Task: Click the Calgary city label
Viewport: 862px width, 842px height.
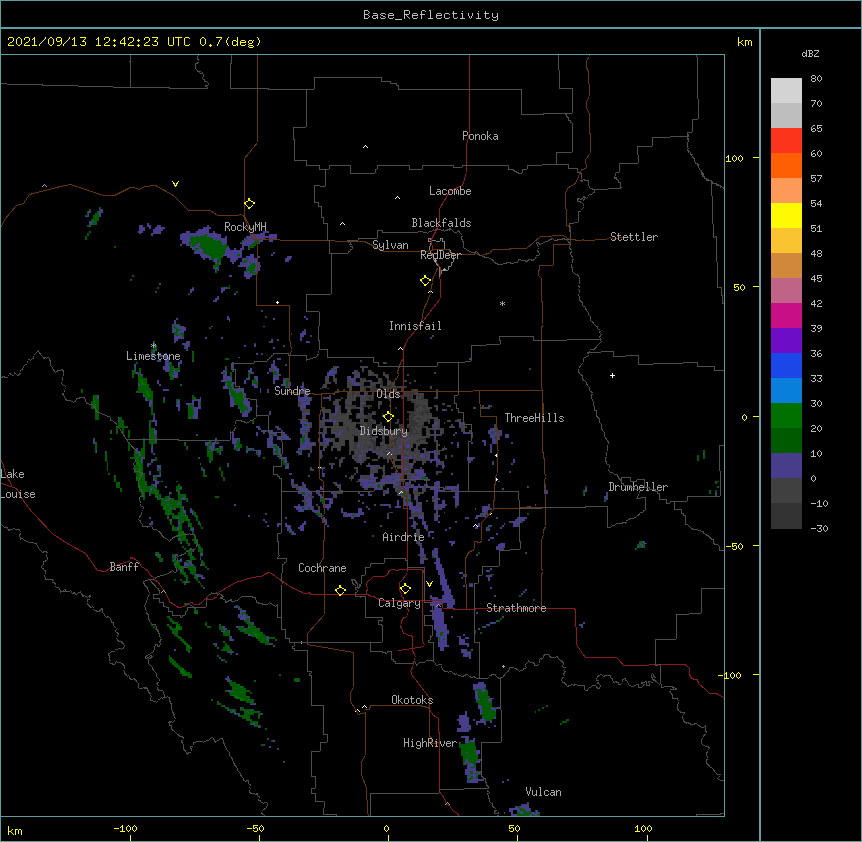Action: tap(399, 603)
